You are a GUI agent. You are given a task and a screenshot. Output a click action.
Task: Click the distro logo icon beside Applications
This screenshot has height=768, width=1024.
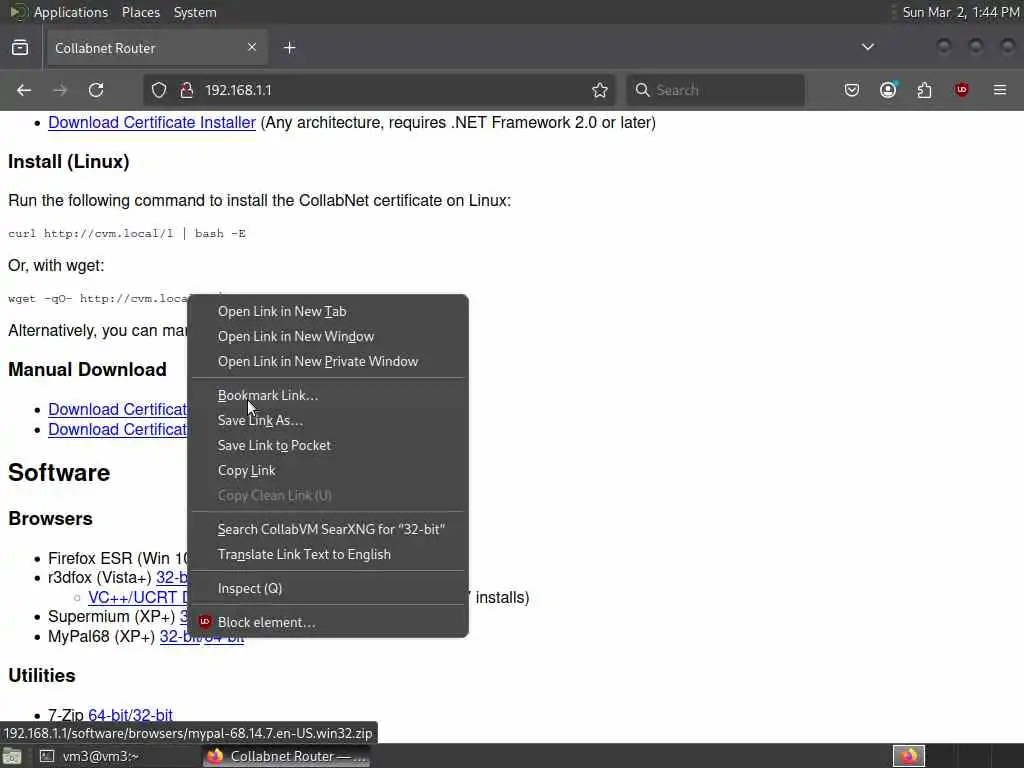pyautogui.click(x=18, y=12)
